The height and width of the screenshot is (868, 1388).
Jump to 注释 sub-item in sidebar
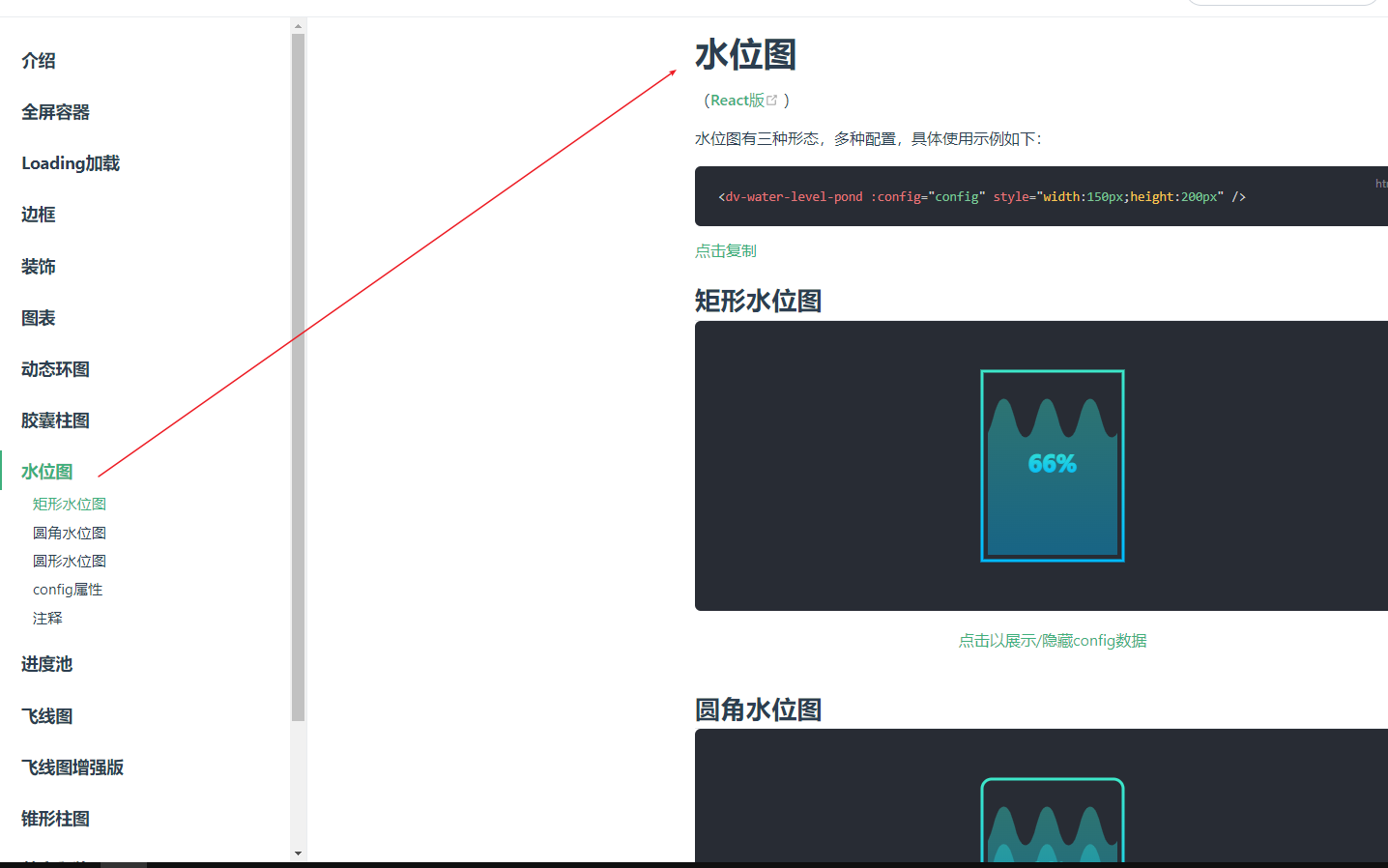pos(47,618)
